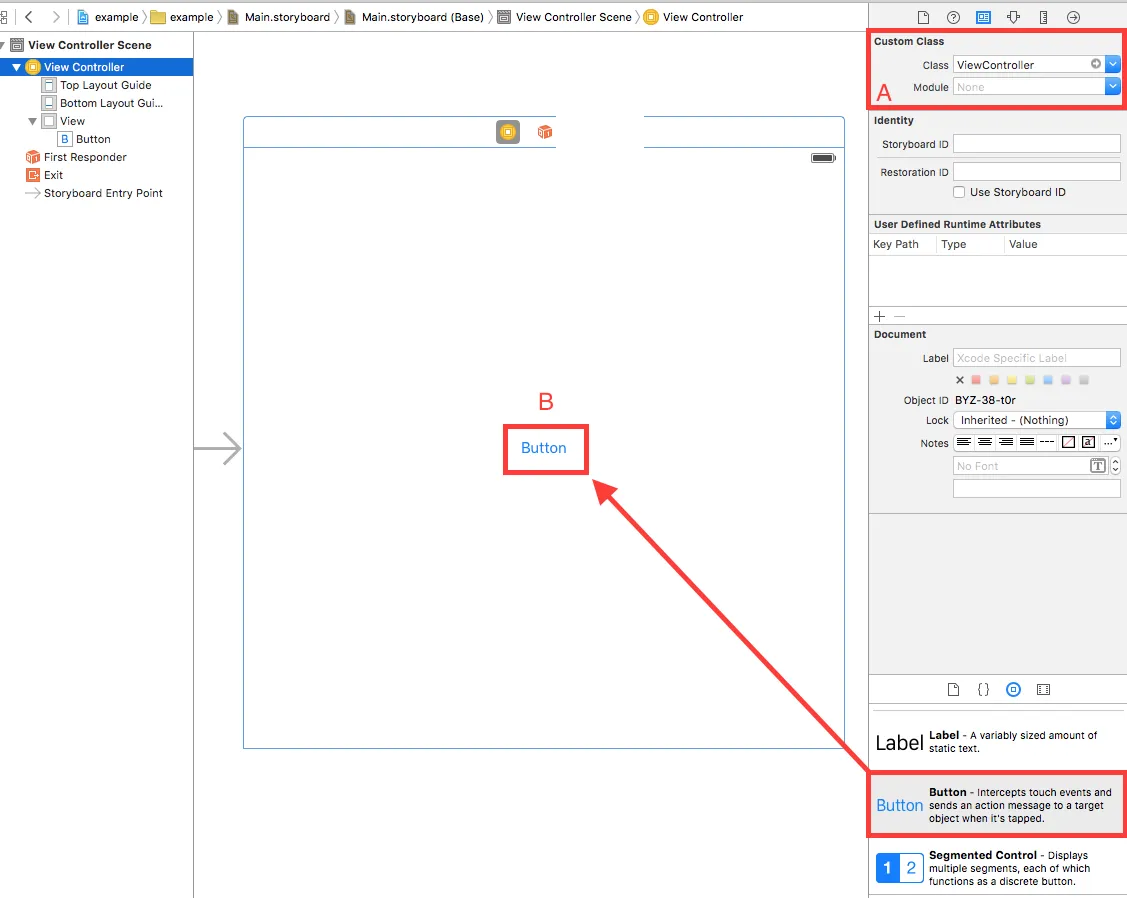Open the Connections inspector
This screenshot has height=898, width=1127.
[1073, 17]
